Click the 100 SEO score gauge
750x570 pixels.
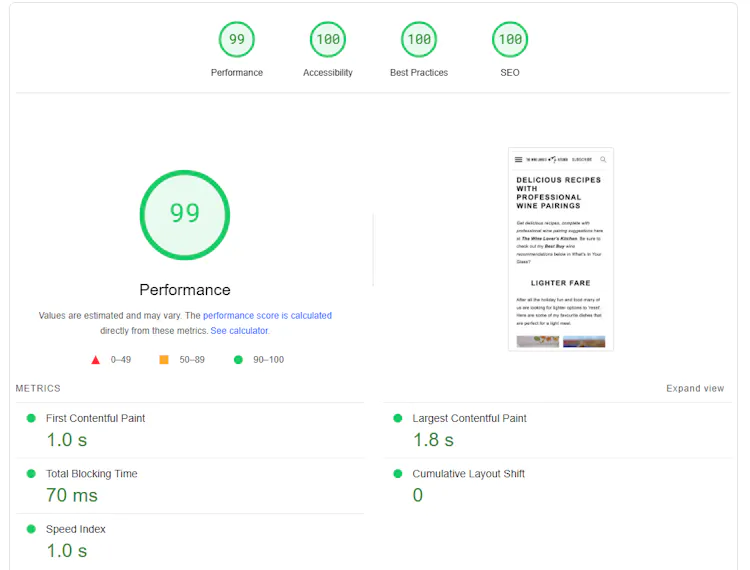click(x=510, y=39)
